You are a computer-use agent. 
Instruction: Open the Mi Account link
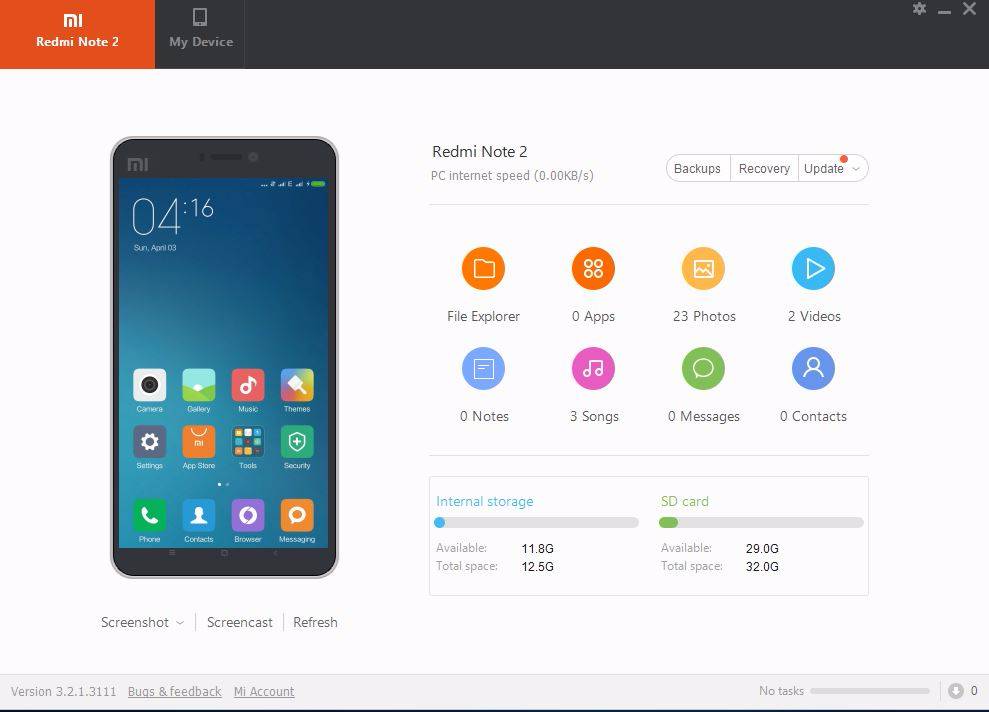click(x=264, y=691)
